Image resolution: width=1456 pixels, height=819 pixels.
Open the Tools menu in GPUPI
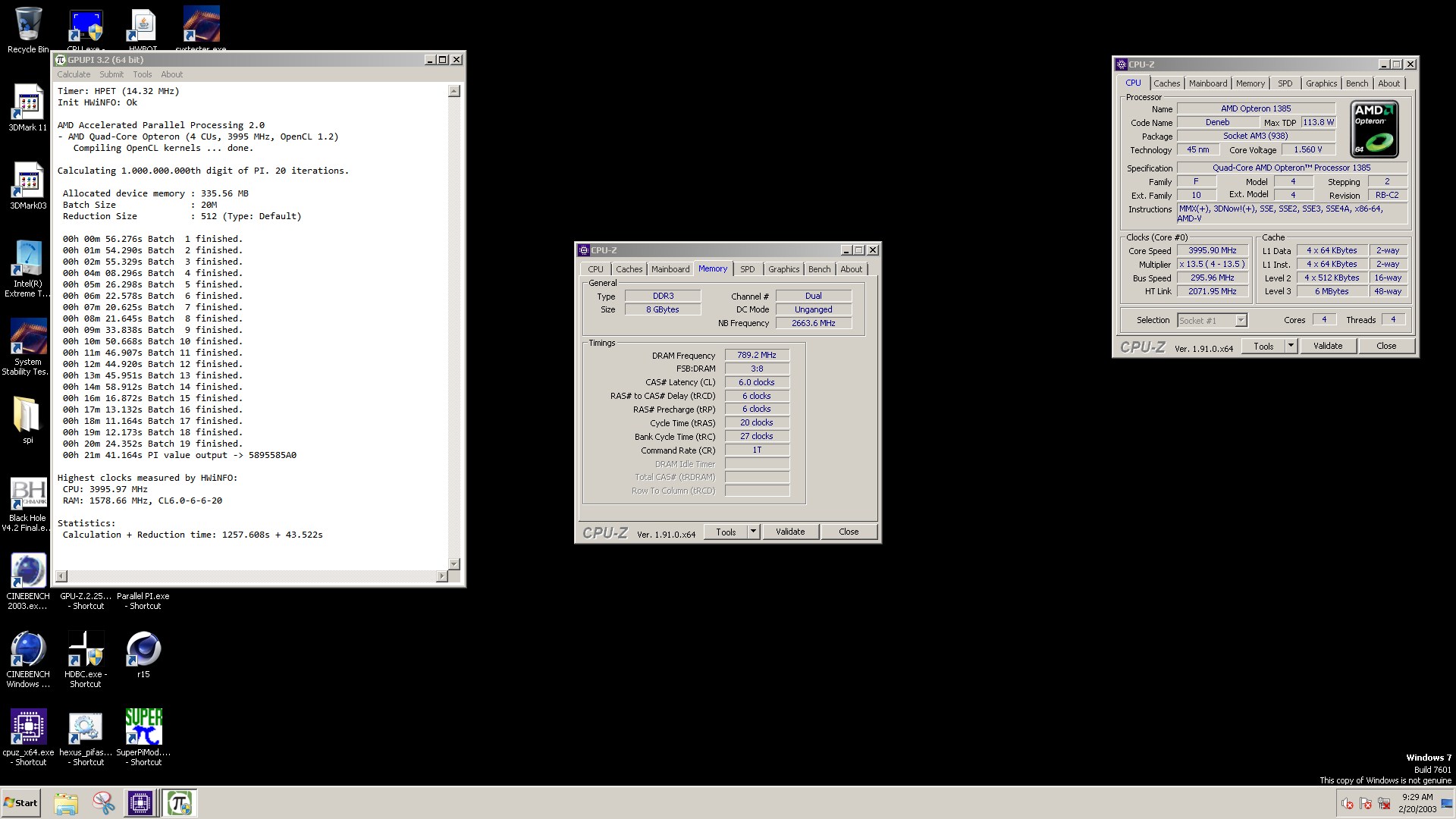143,74
